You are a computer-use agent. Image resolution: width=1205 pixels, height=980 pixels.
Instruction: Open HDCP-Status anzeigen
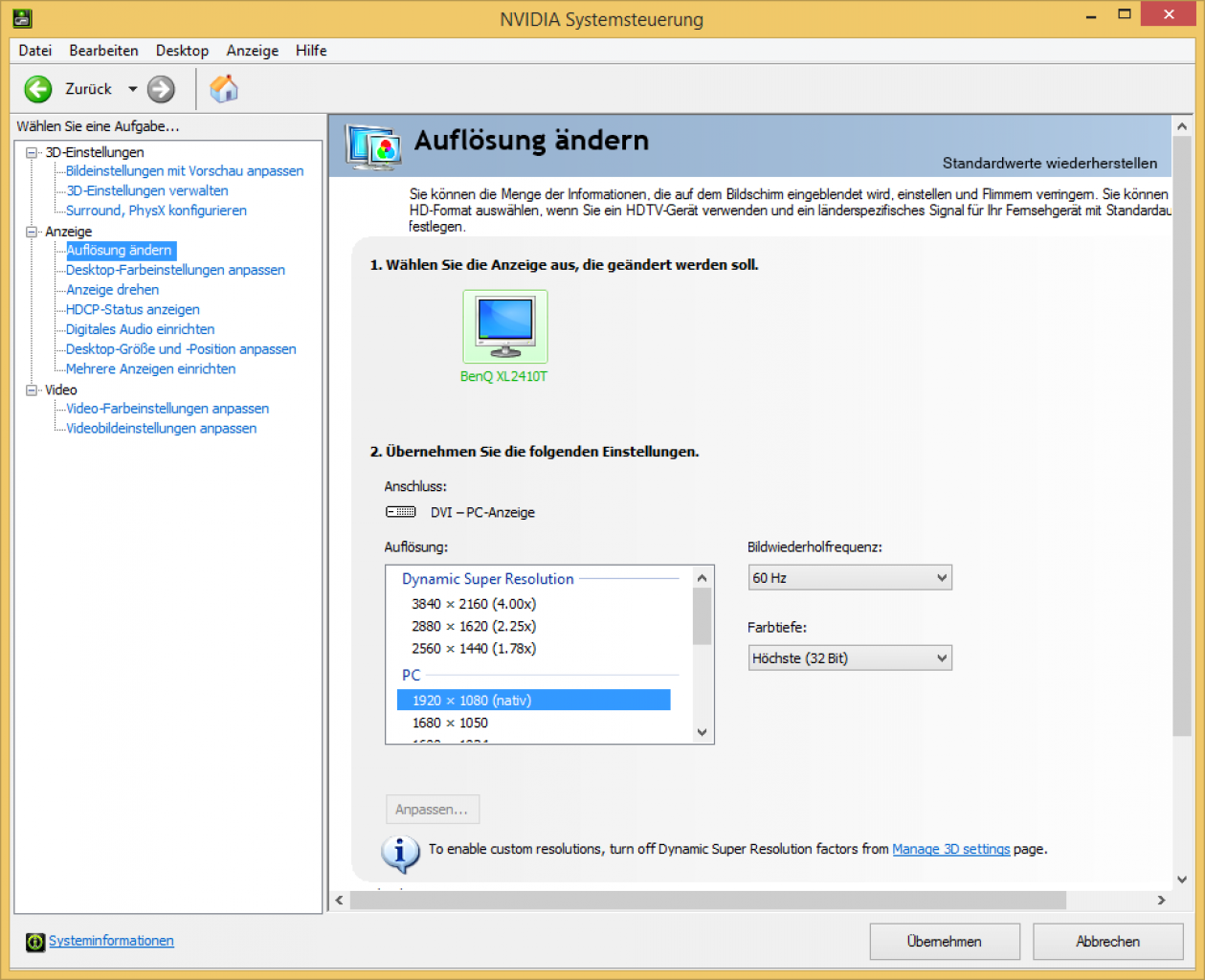click(x=133, y=309)
